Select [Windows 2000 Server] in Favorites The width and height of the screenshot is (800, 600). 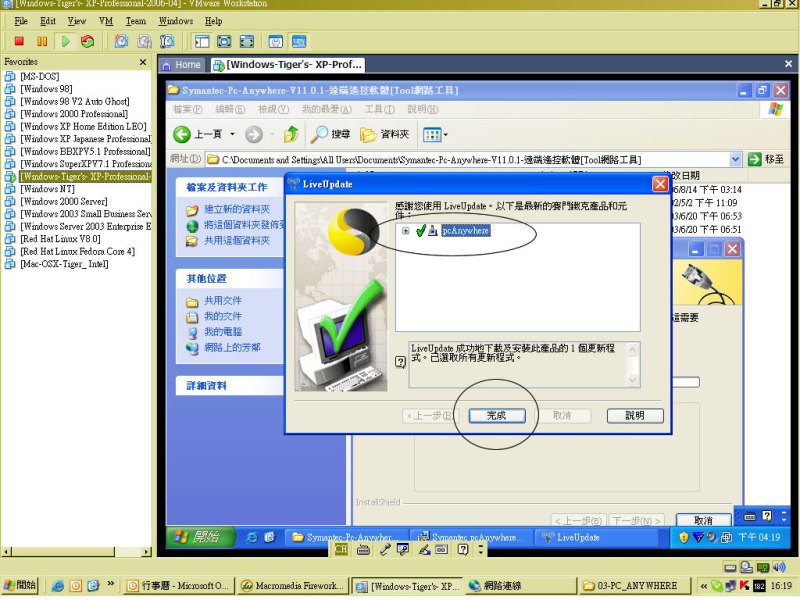tap(64, 202)
